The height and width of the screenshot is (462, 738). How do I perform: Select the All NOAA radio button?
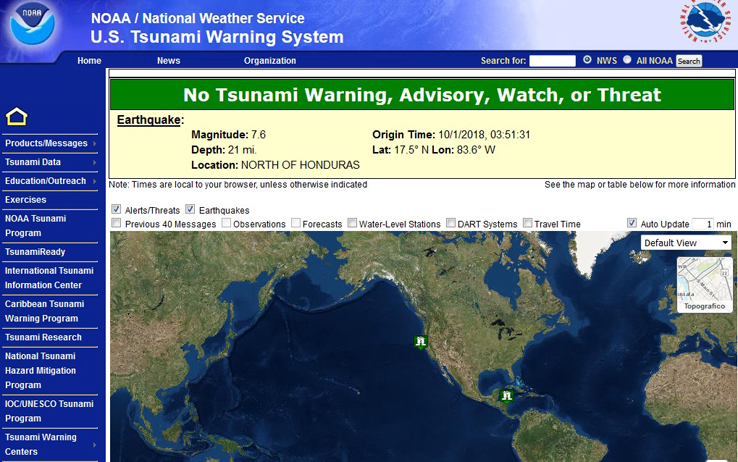[627, 60]
